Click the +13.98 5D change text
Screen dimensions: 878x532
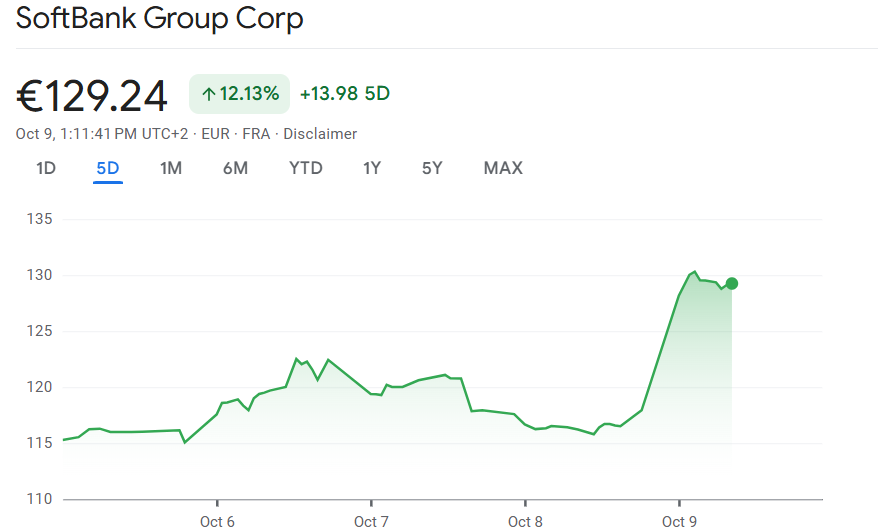pos(345,94)
